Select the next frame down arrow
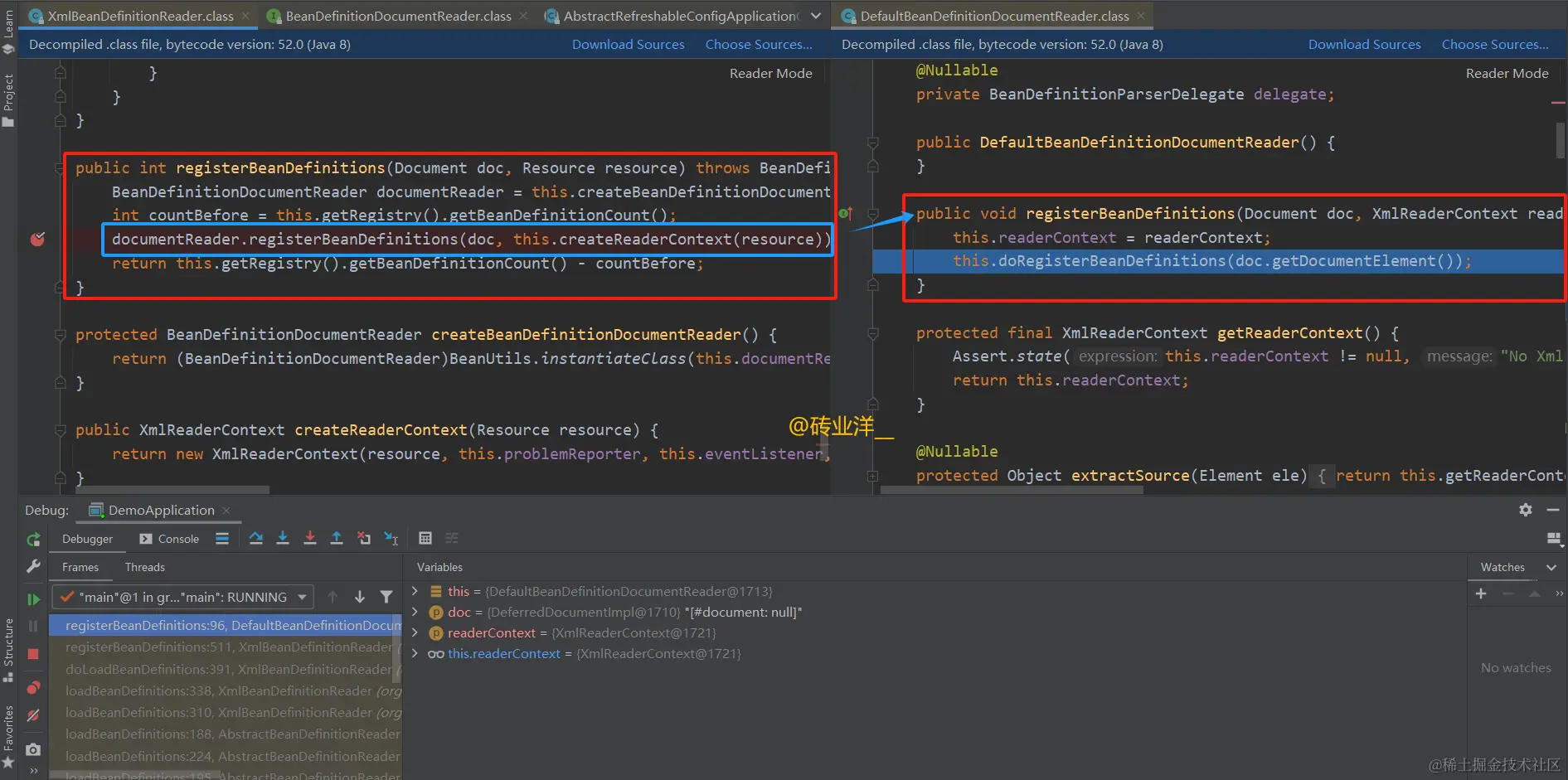This screenshot has height=780, width=1568. coord(360,597)
